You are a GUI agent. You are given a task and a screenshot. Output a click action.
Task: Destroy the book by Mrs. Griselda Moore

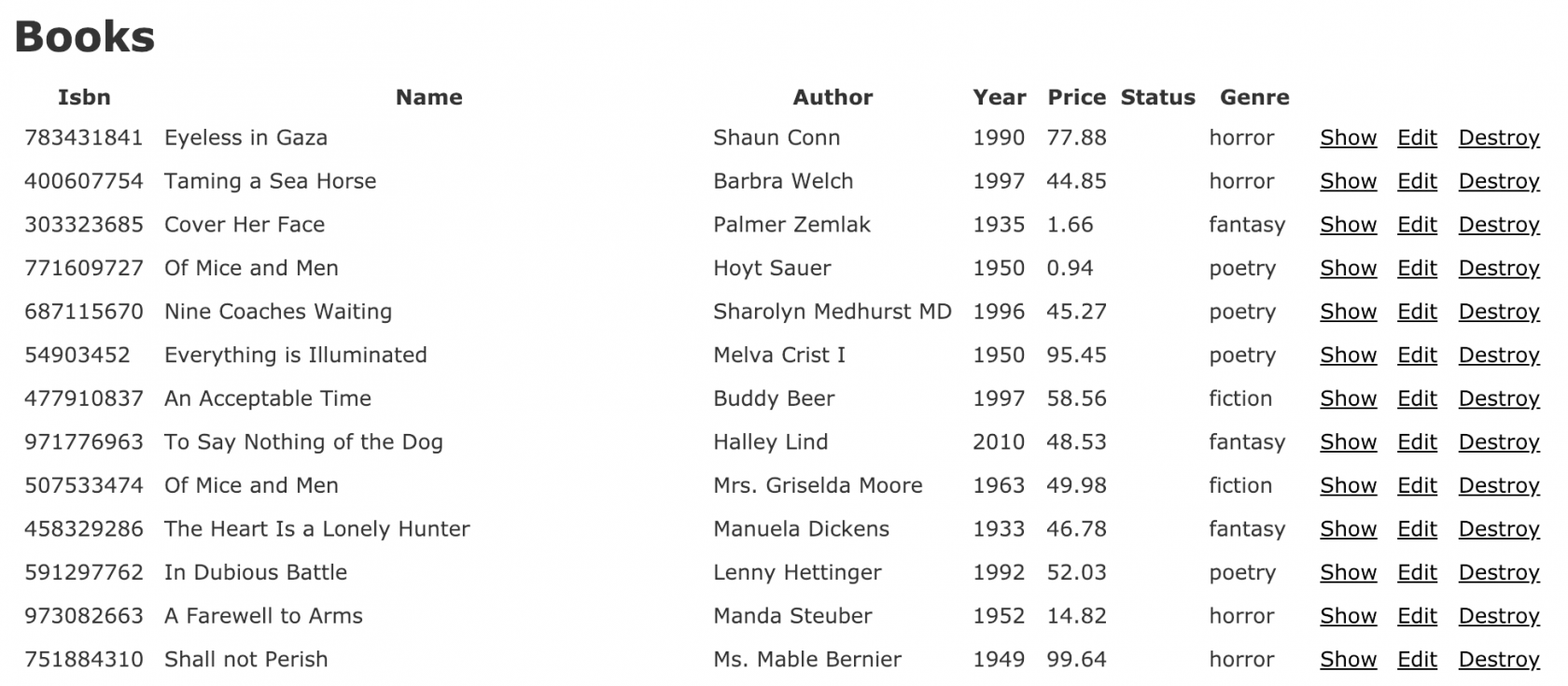click(1498, 486)
